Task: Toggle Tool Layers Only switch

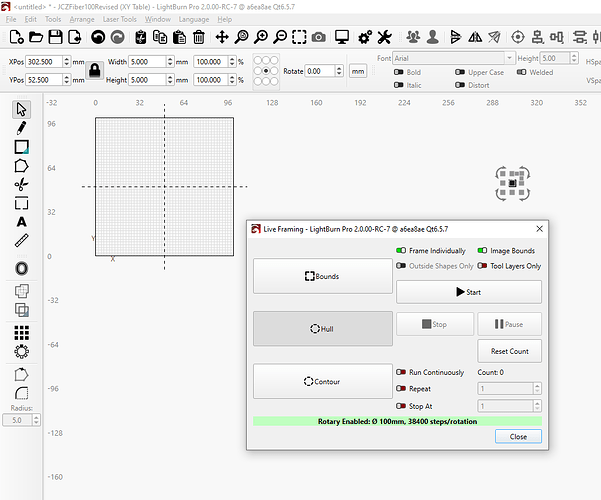Action: point(482,266)
